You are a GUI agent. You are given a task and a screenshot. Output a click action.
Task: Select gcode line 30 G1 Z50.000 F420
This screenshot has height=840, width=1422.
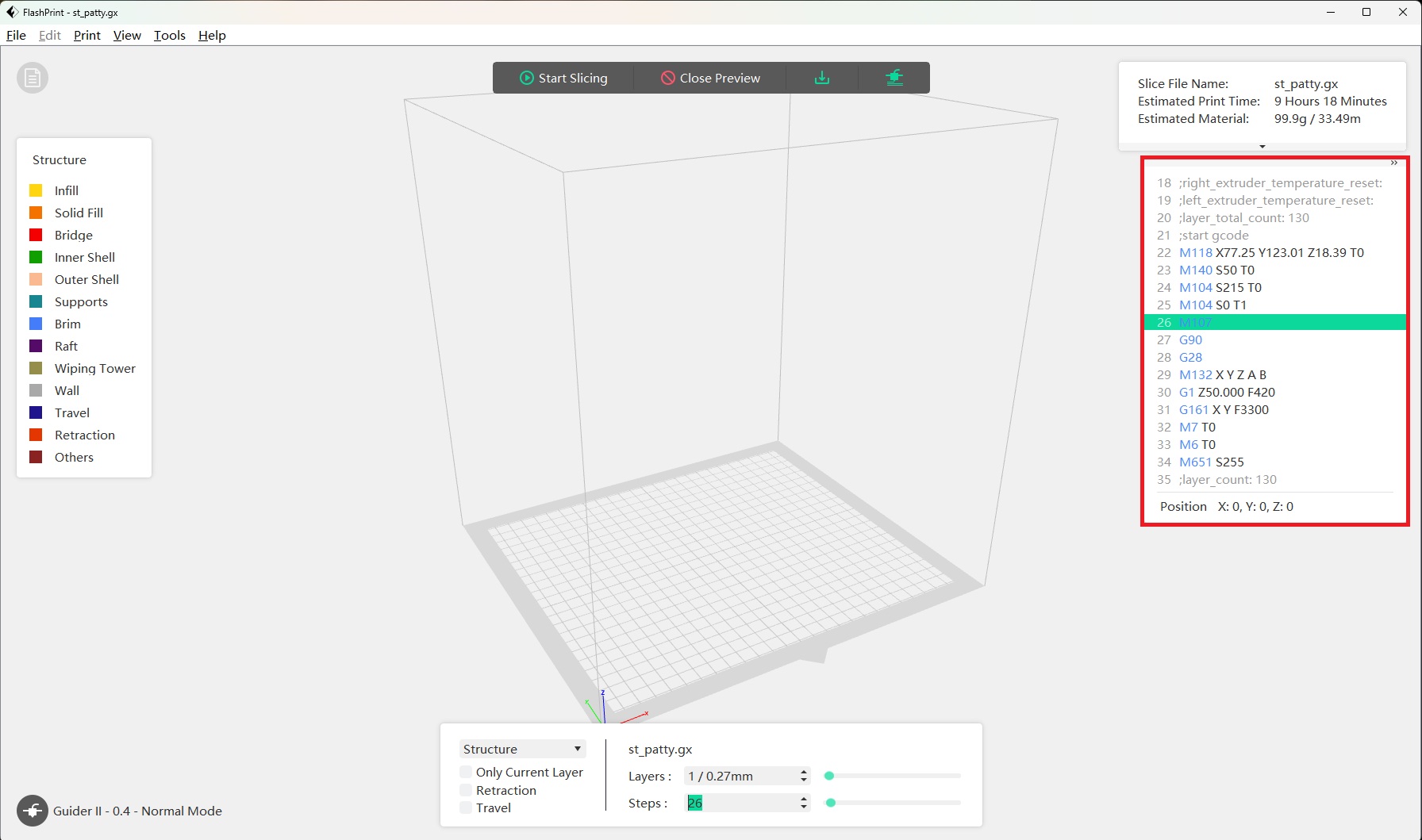point(1226,392)
